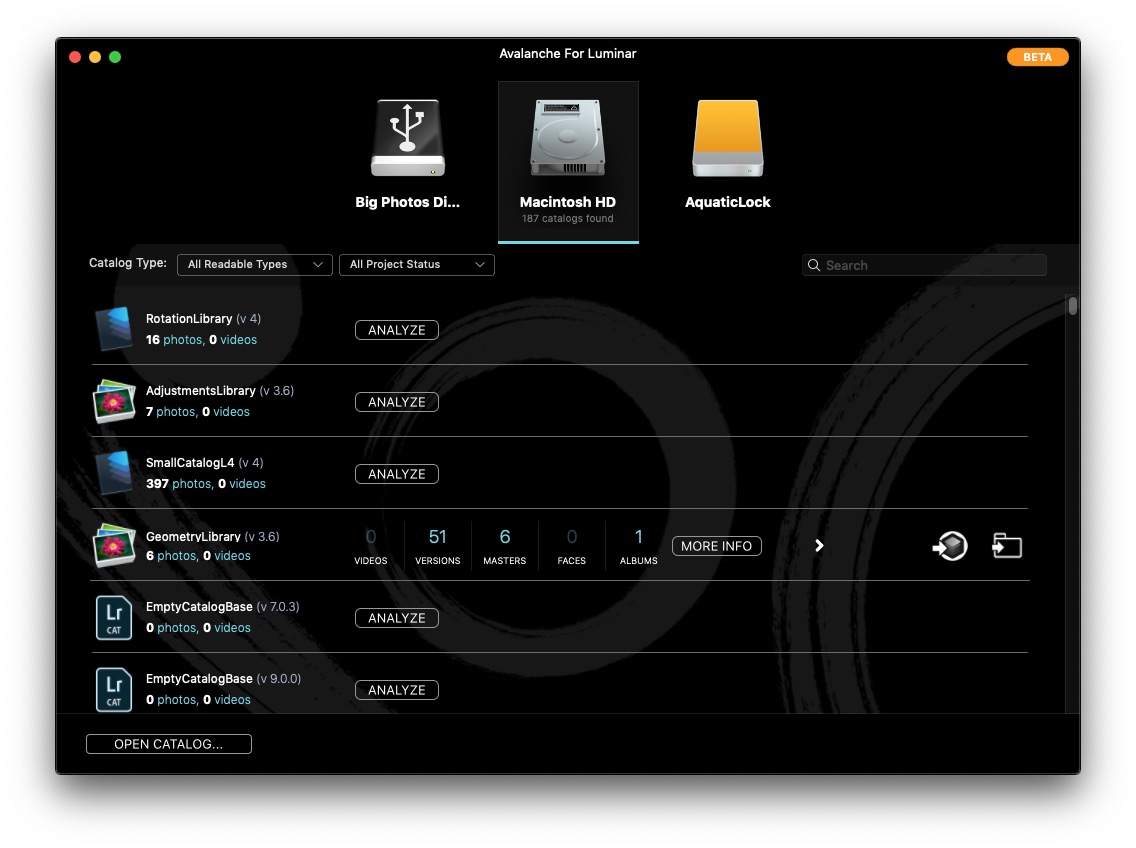Click the import-to-folder icon for GeometryLibrary
1136x848 pixels.
click(1006, 546)
